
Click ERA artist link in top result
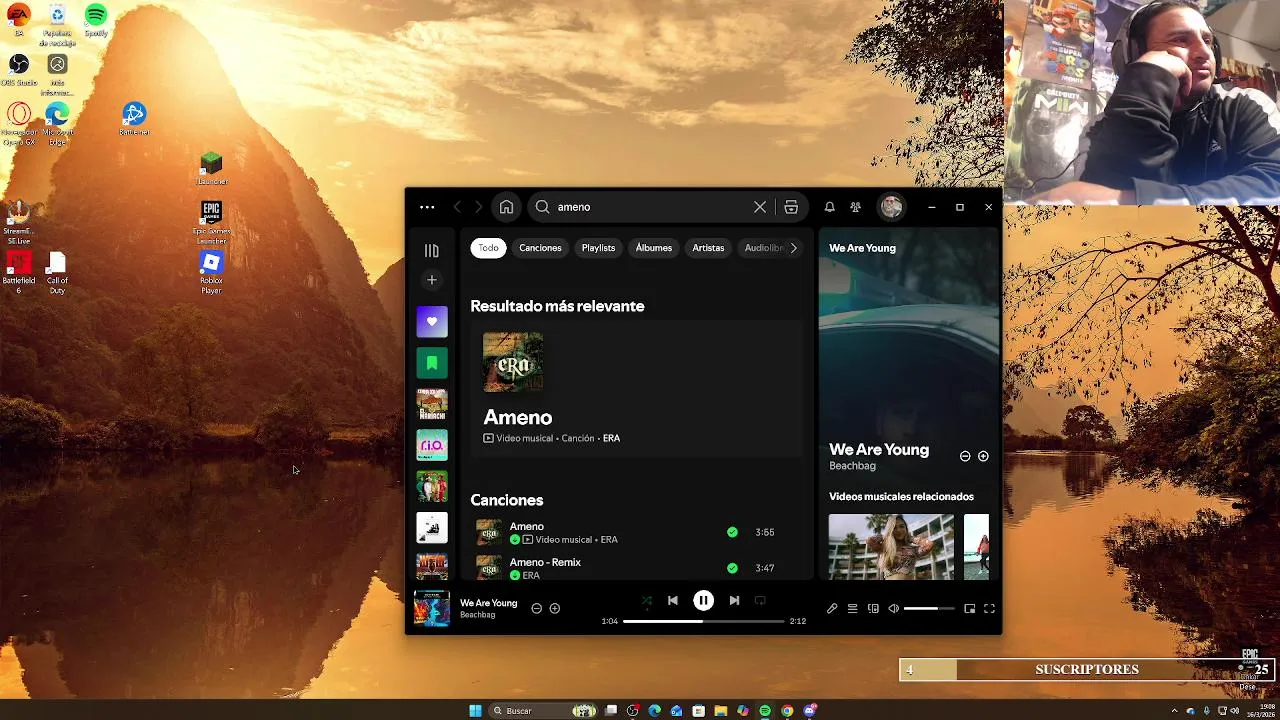pyautogui.click(x=611, y=438)
